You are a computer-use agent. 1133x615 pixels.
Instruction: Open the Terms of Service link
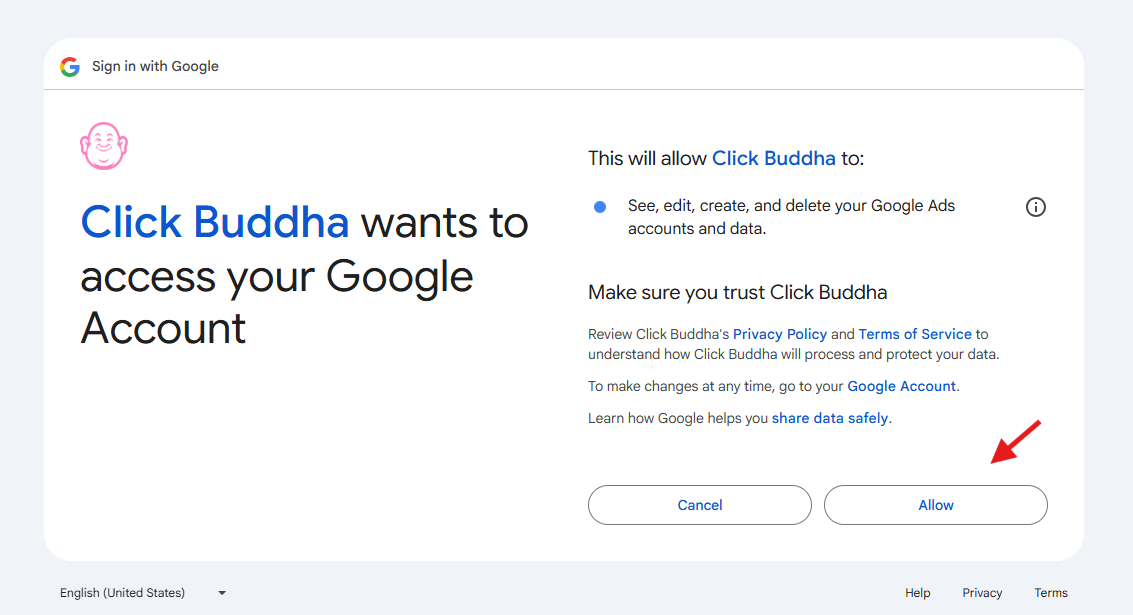[x=915, y=334]
